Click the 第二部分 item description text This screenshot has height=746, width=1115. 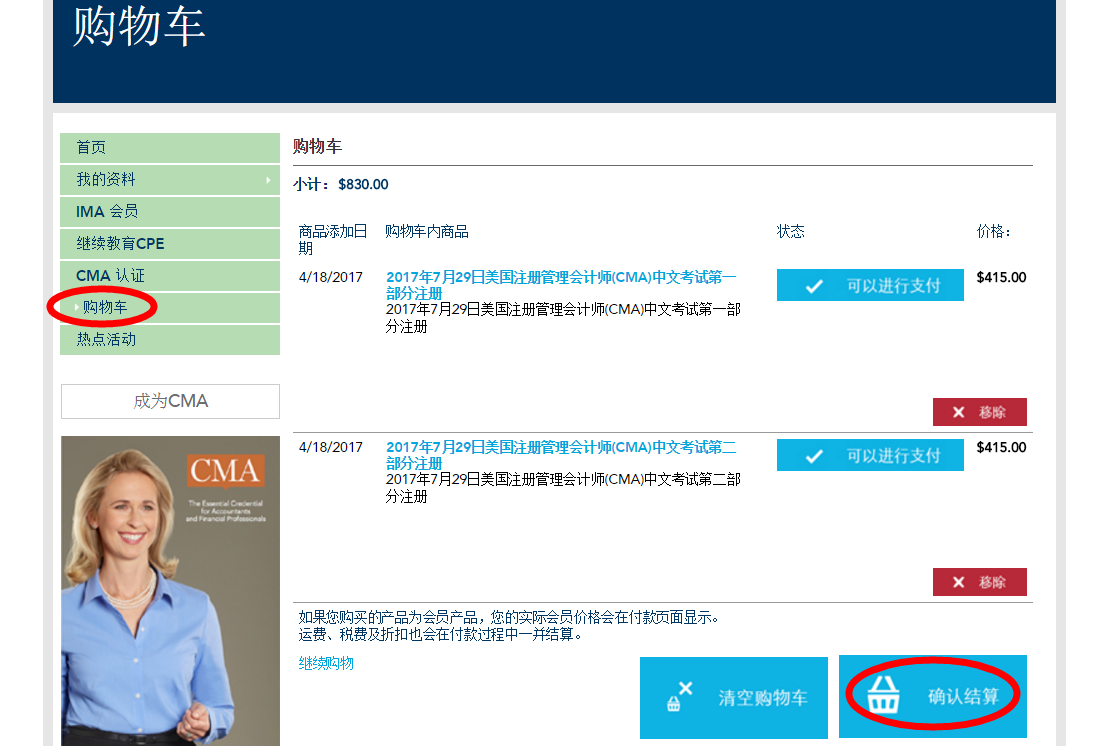(x=563, y=488)
